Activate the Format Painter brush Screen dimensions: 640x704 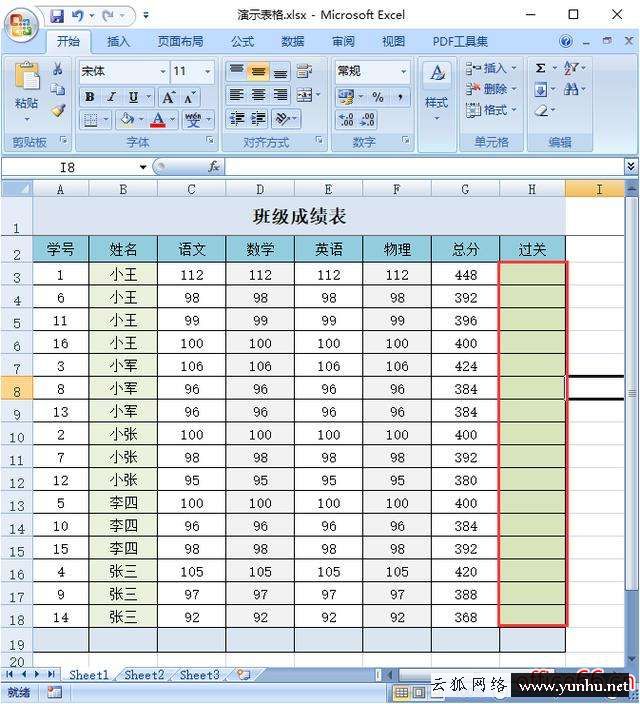click(57, 110)
